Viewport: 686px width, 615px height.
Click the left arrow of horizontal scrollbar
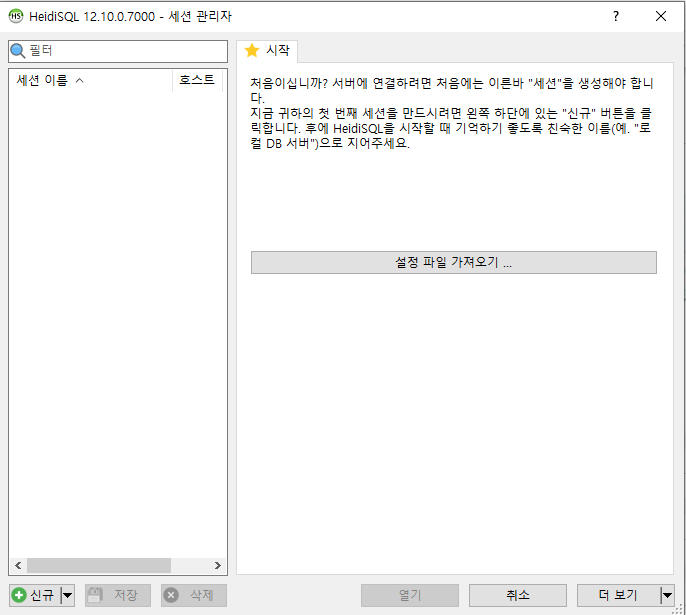18,566
